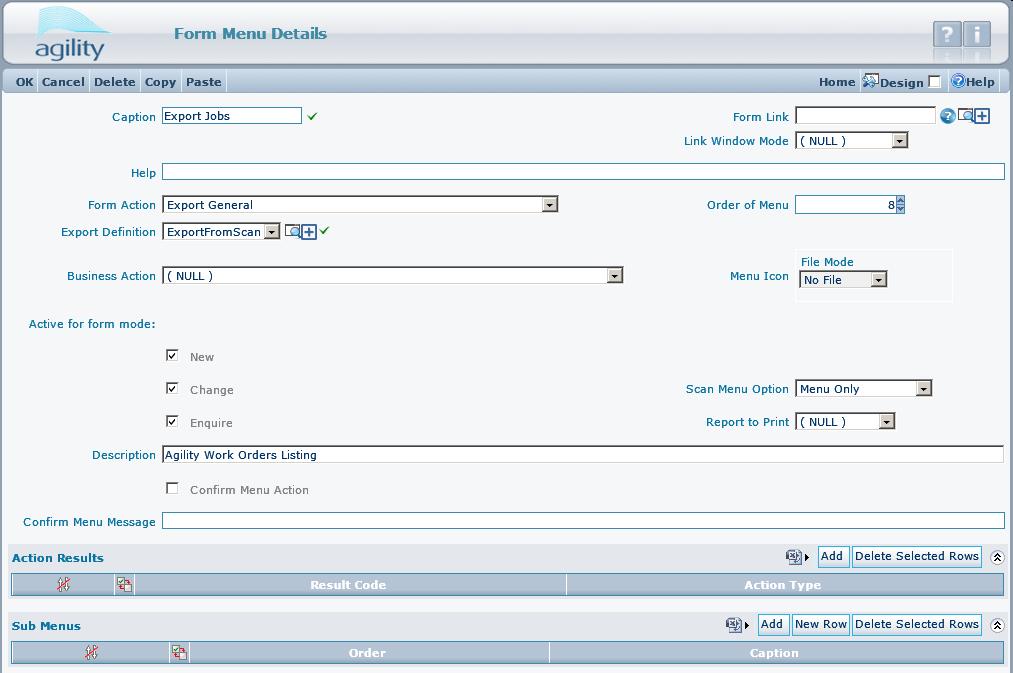The width and height of the screenshot is (1013, 673).
Task: Click the Export Definition lookup magnifier icon
Action: 292,231
